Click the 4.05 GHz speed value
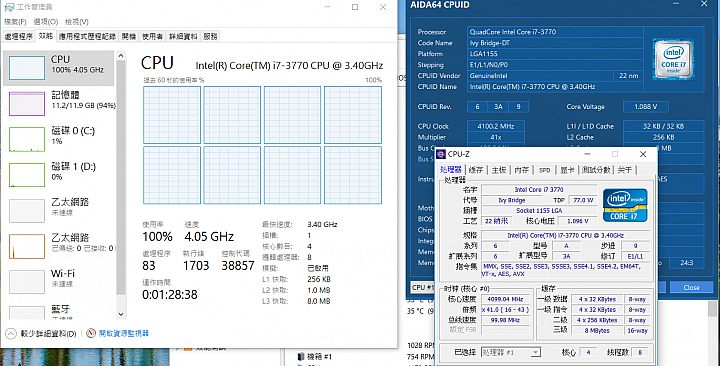720x366 pixels. pyautogui.click(x=209, y=236)
